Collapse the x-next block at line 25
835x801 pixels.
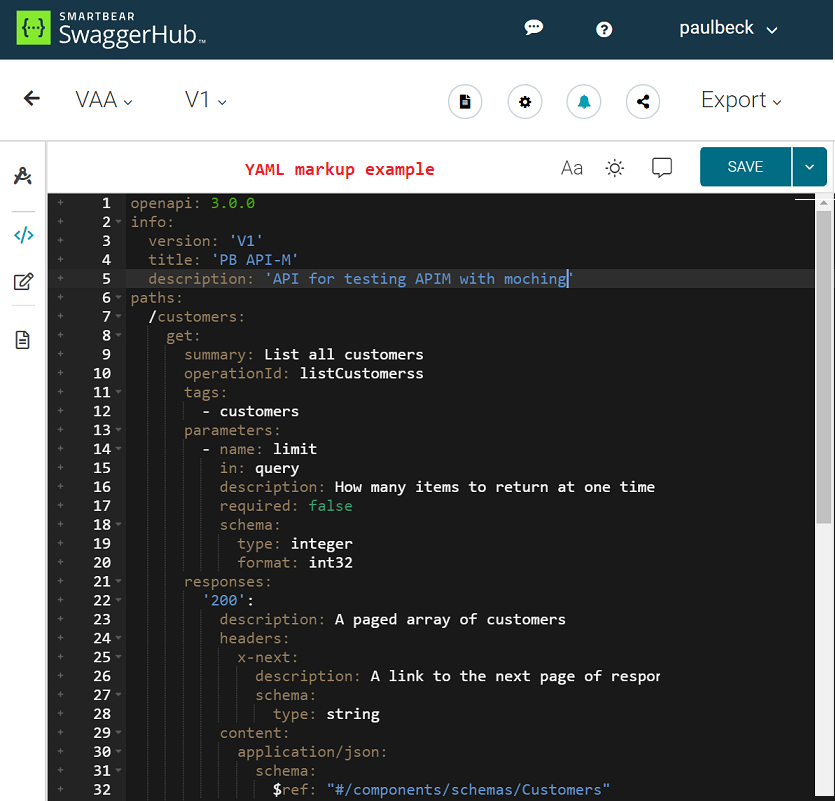(x=118, y=657)
